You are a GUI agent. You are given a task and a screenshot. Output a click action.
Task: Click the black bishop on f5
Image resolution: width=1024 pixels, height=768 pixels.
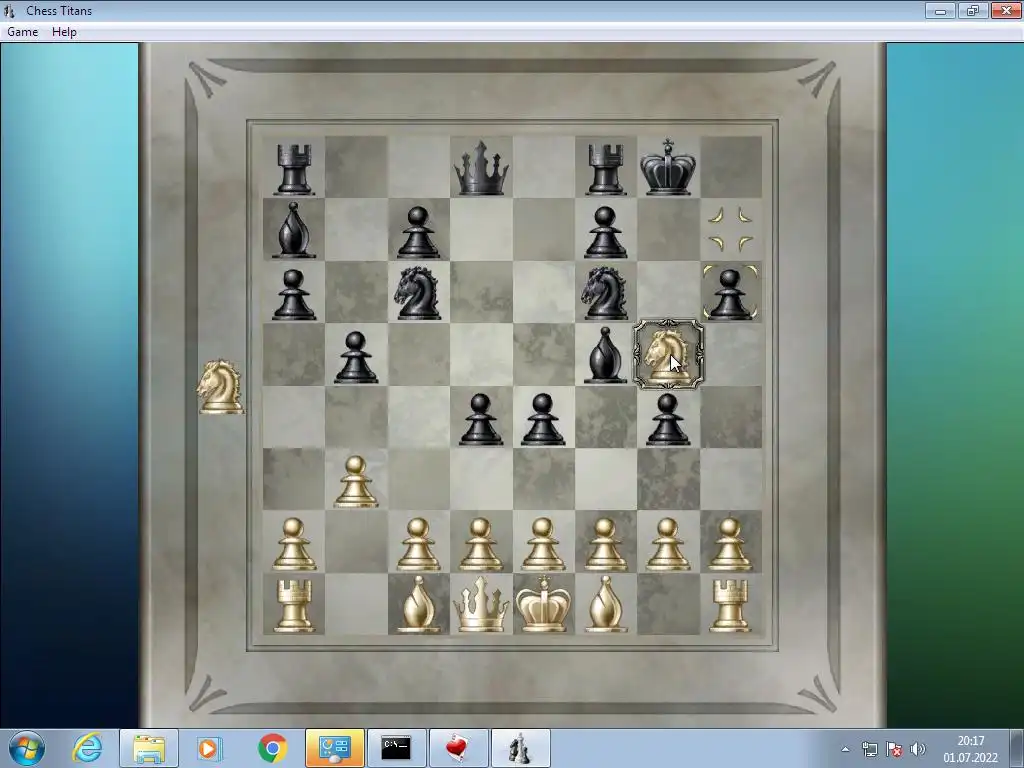point(605,355)
